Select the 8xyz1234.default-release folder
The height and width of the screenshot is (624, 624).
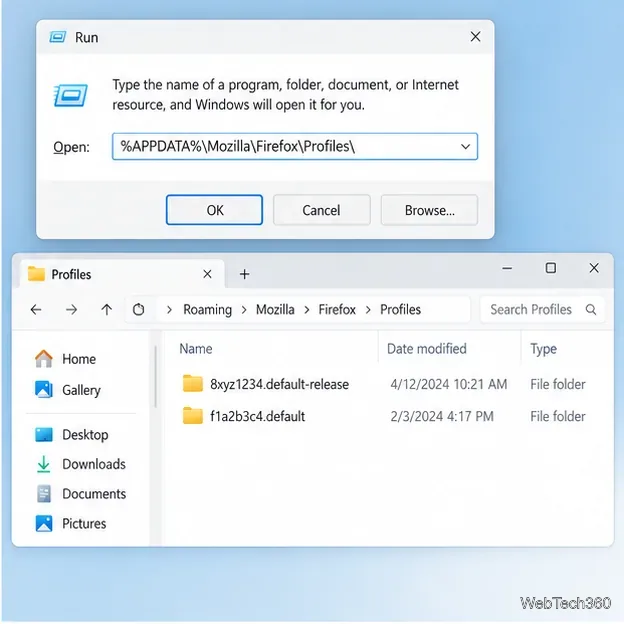tap(279, 384)
